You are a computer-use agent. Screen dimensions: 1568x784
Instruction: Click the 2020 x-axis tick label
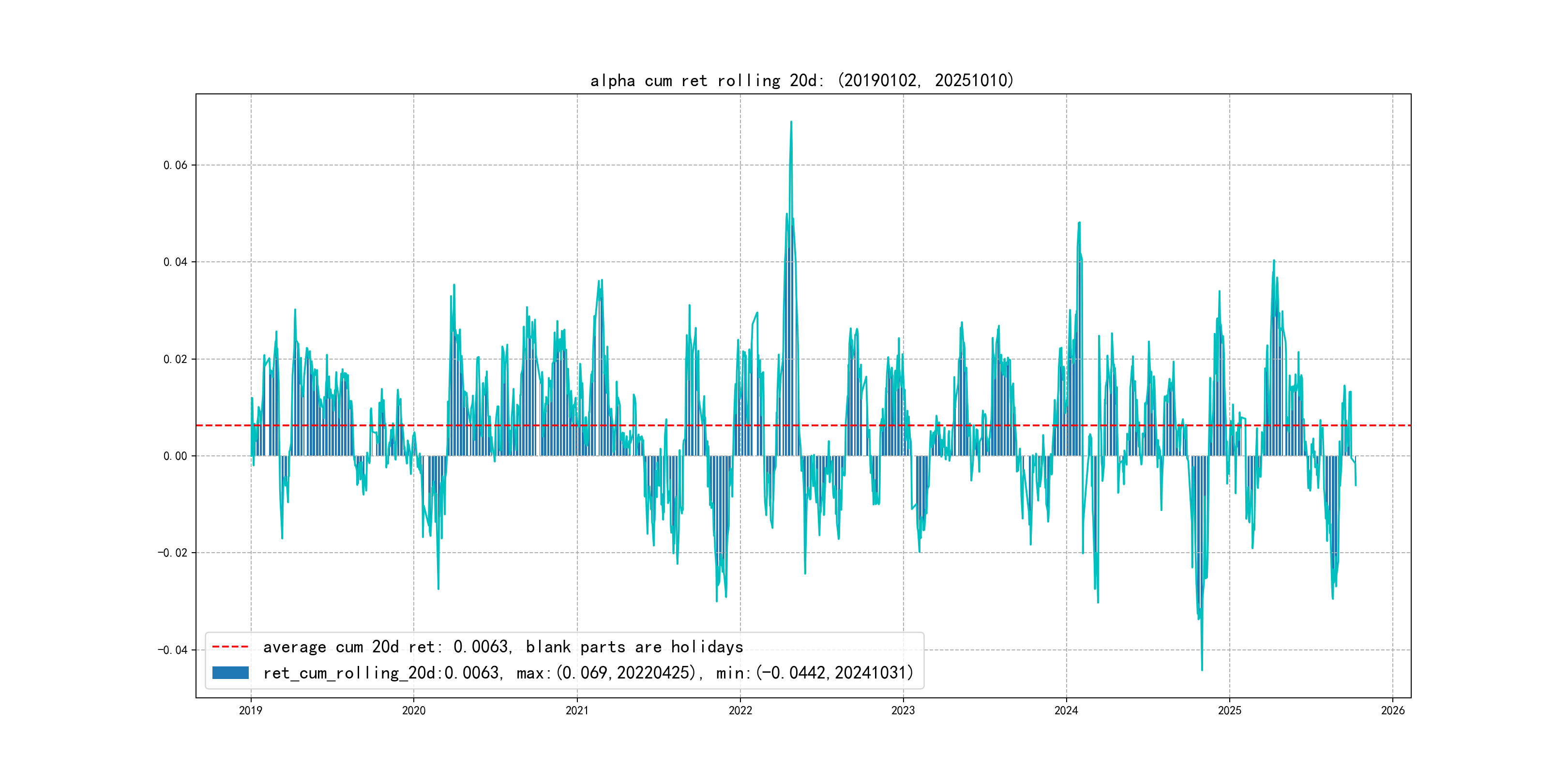coord(414,710)
